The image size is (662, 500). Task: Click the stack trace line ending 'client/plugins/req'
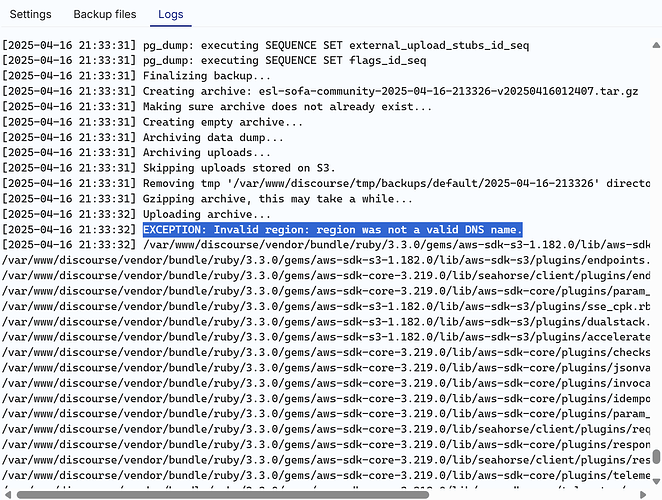[326, 429]
